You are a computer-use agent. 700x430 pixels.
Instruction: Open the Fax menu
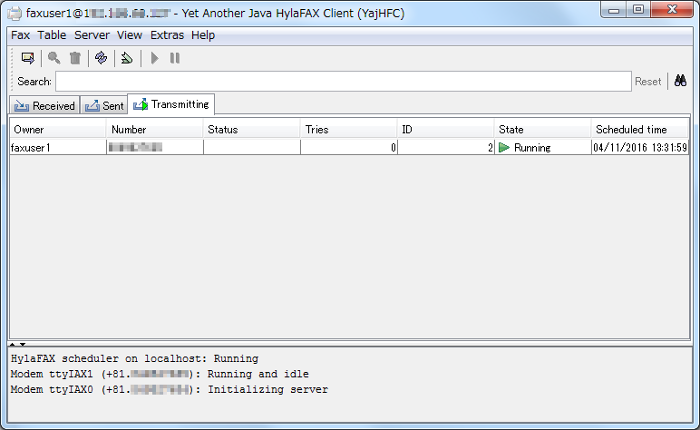(x=21, y=35)
